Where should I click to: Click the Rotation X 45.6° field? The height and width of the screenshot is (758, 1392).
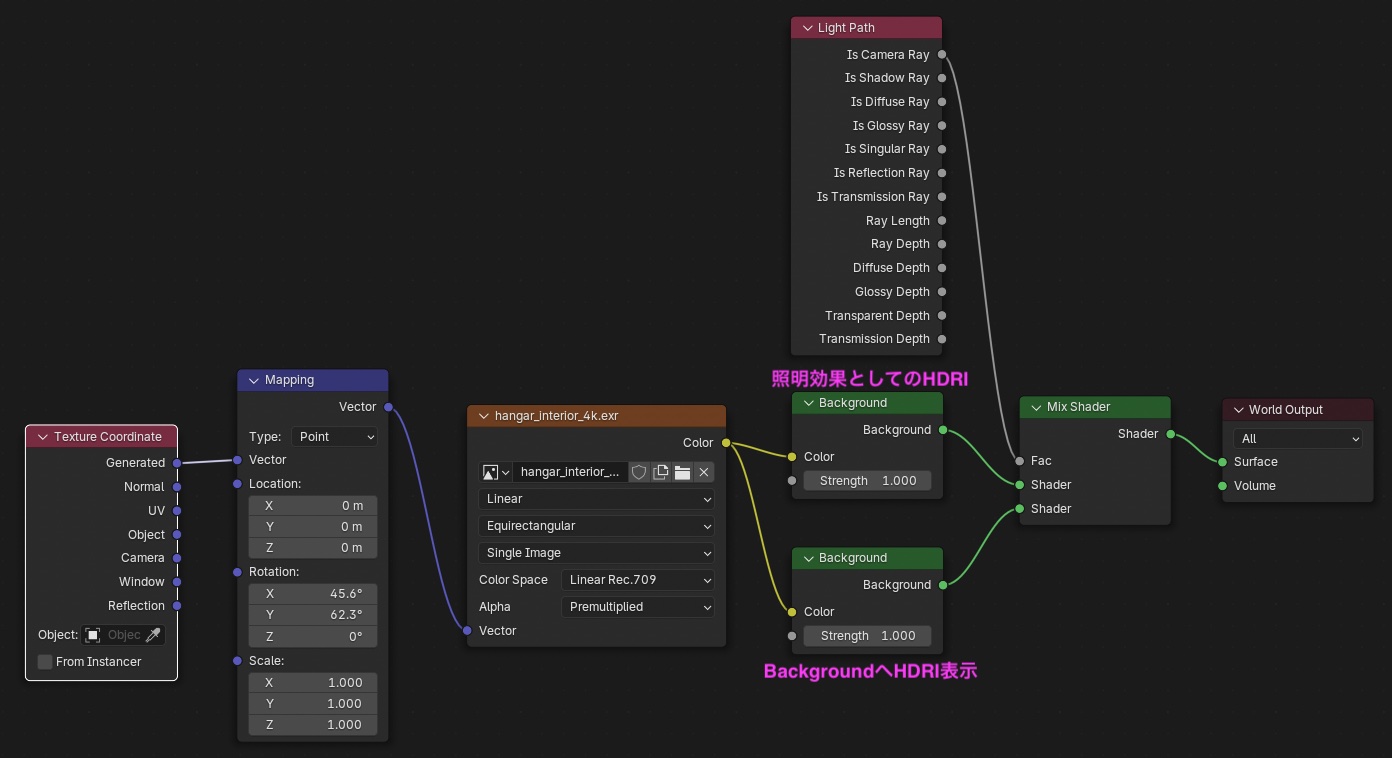pyautogui.click(x=313, y=594)
